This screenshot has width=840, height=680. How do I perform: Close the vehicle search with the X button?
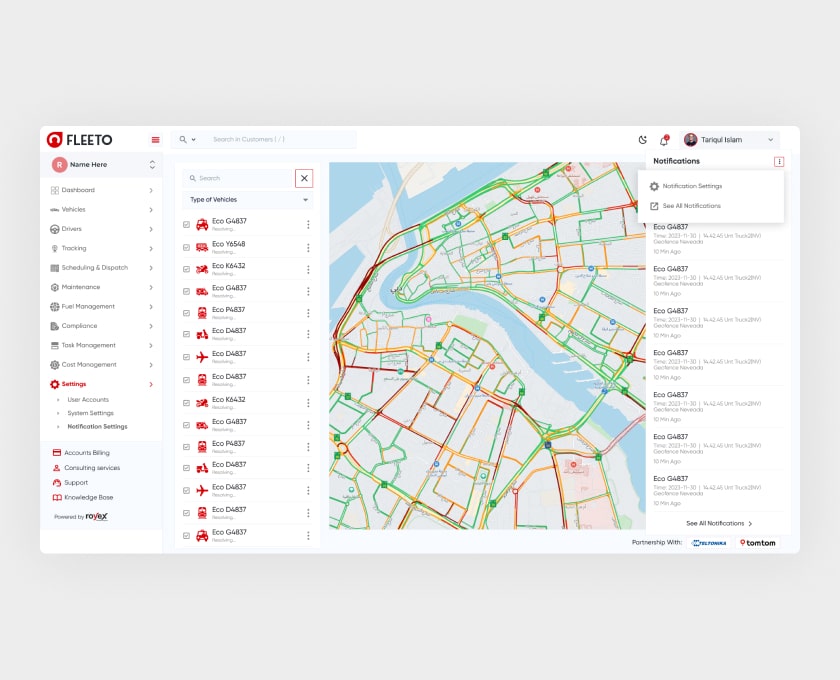pos(304,178)
